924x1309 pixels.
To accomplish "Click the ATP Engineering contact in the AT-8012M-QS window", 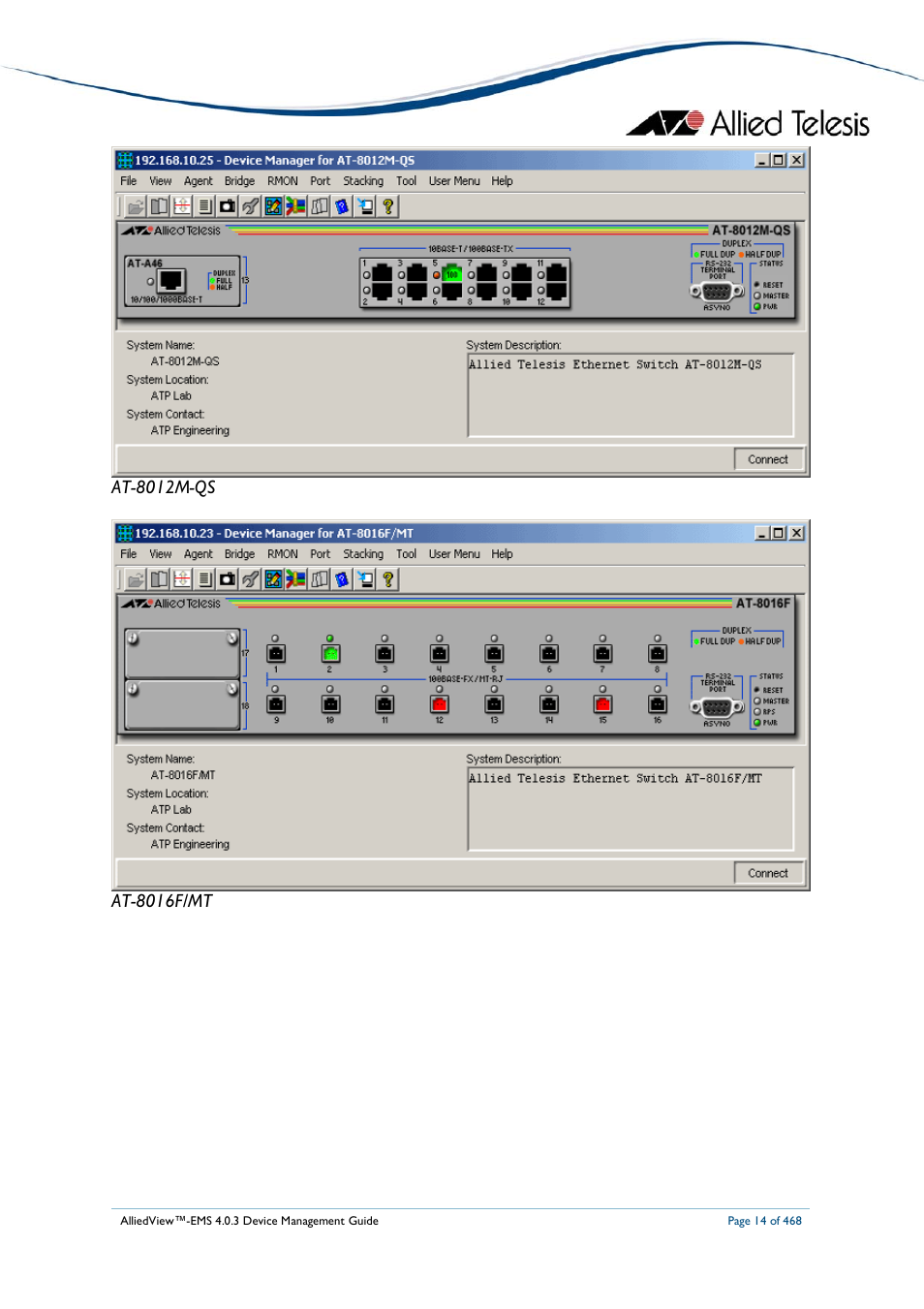I will [x=190, y=431].
